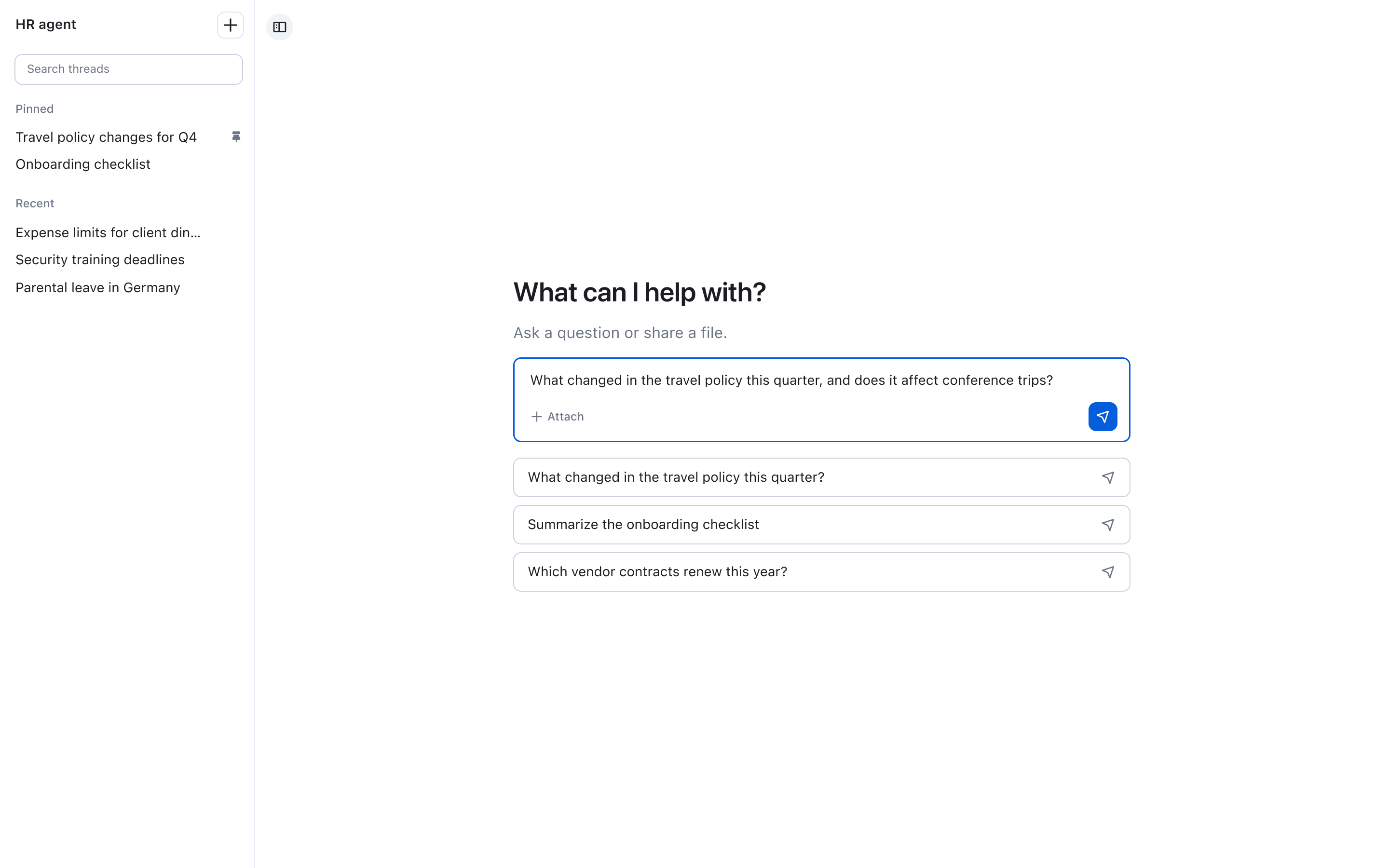Choose 'Which vendor contracts renew this year?' suggestion

click(821, 572)
